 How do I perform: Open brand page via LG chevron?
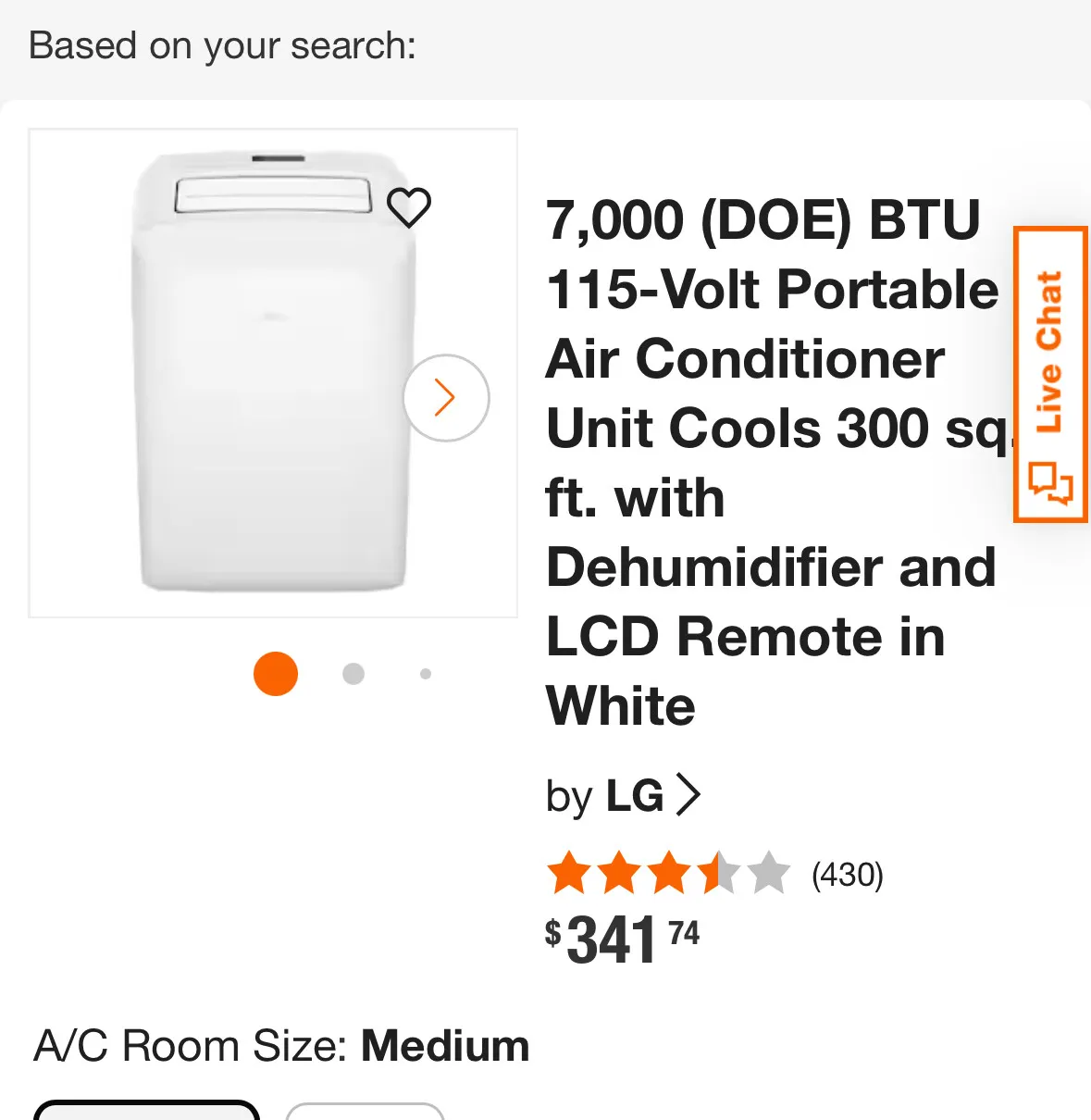coord(688,795)
